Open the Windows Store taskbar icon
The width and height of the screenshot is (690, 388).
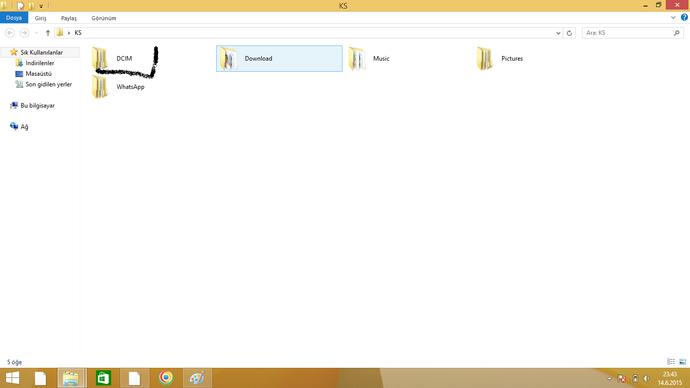pos(103,378)
